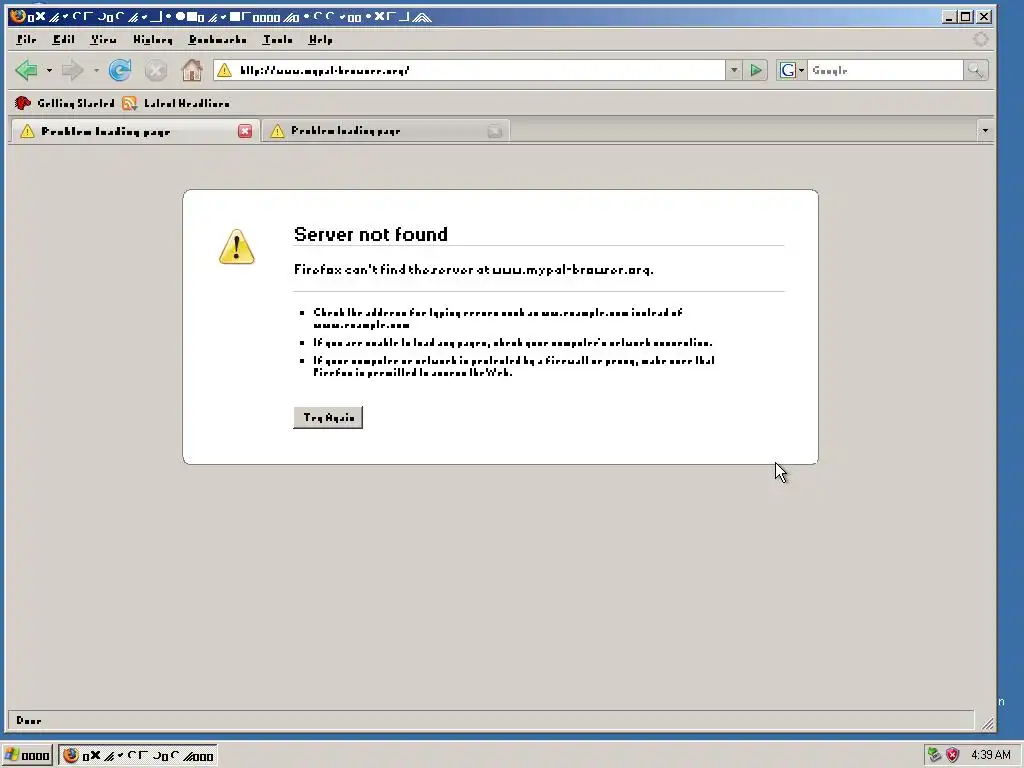Open the File menu

[26, 40]
